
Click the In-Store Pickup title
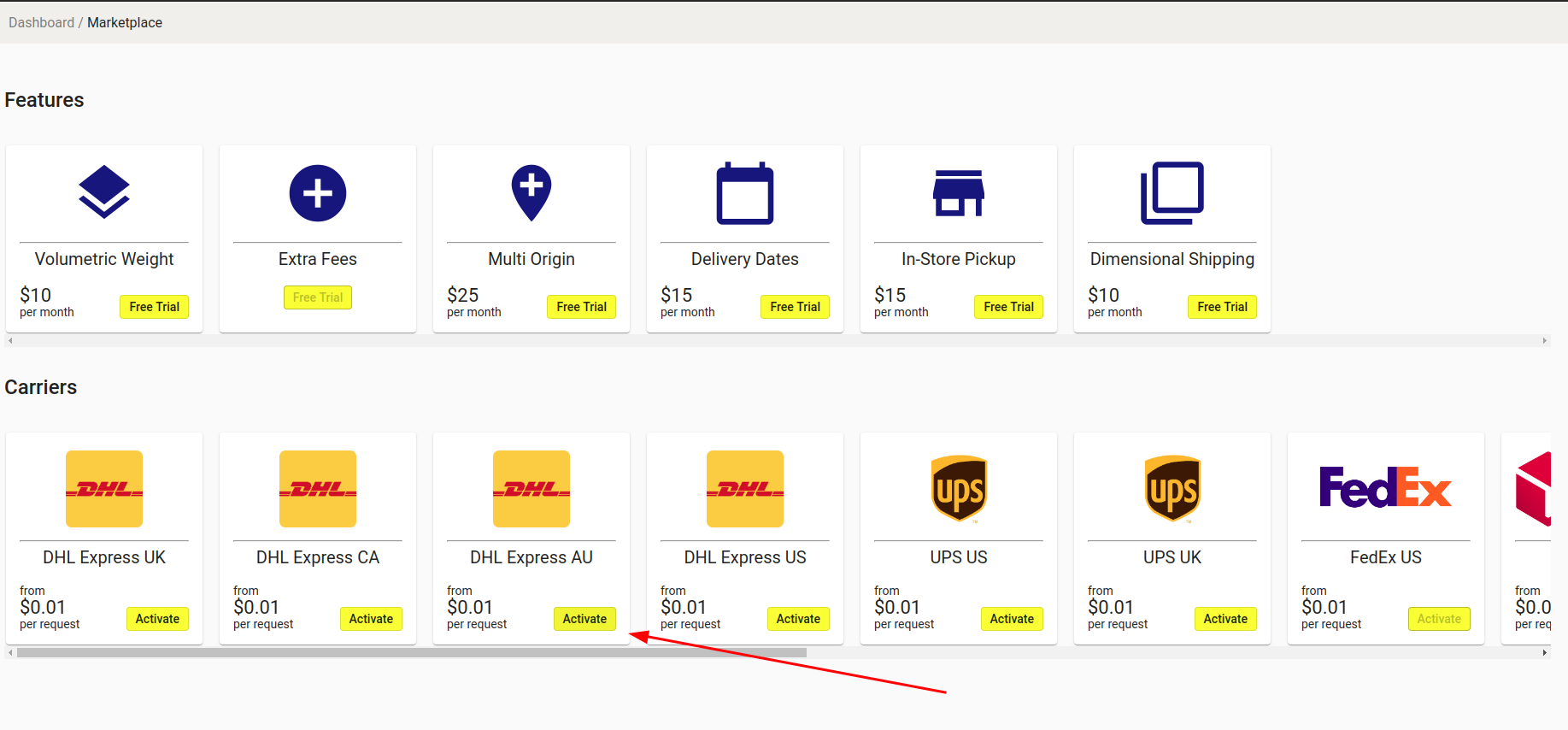click(959, 259)
